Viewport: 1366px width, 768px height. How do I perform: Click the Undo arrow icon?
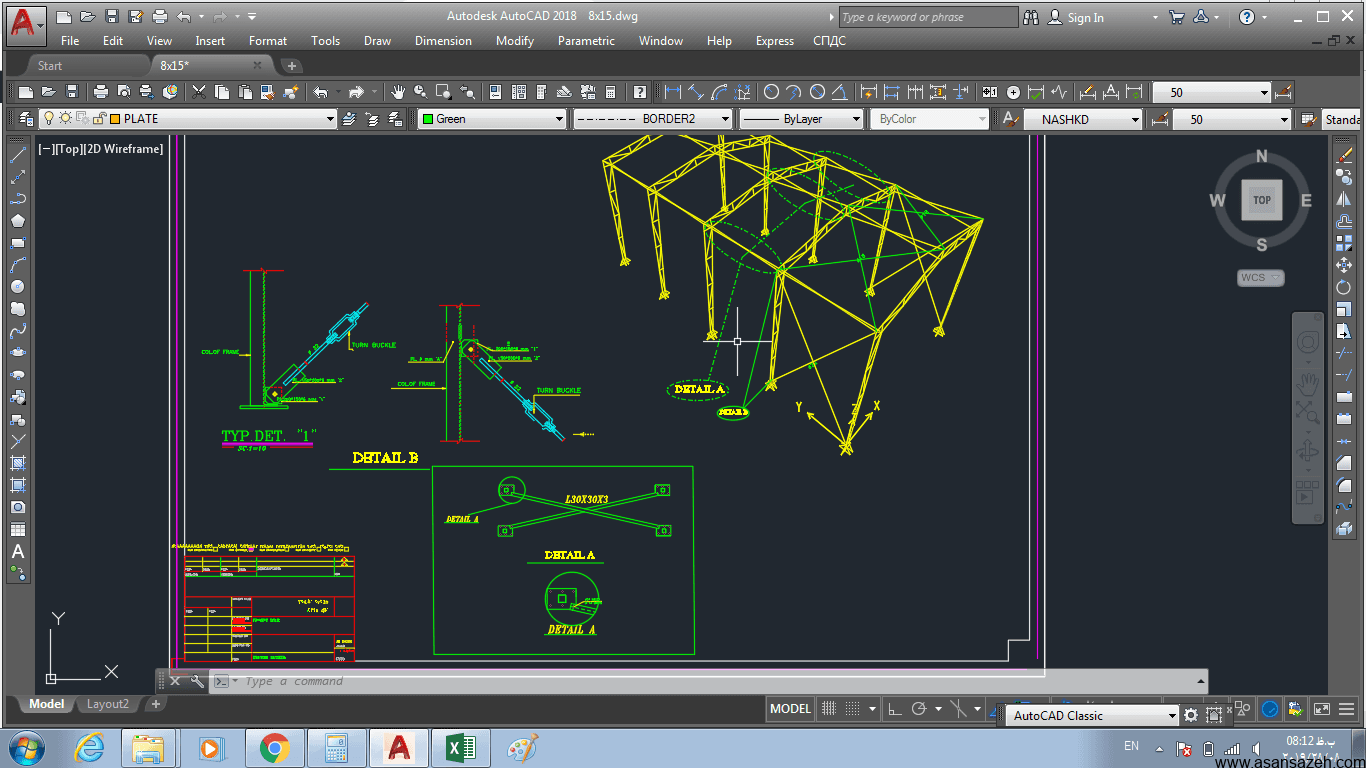(321, 92)
